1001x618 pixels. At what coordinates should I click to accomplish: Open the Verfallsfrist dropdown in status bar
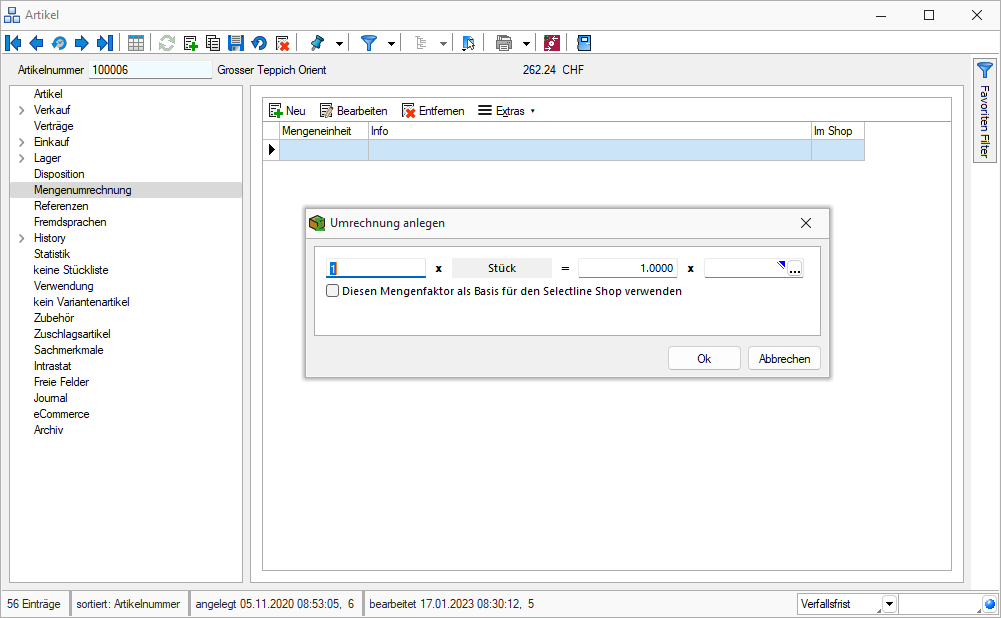point(890,604)
